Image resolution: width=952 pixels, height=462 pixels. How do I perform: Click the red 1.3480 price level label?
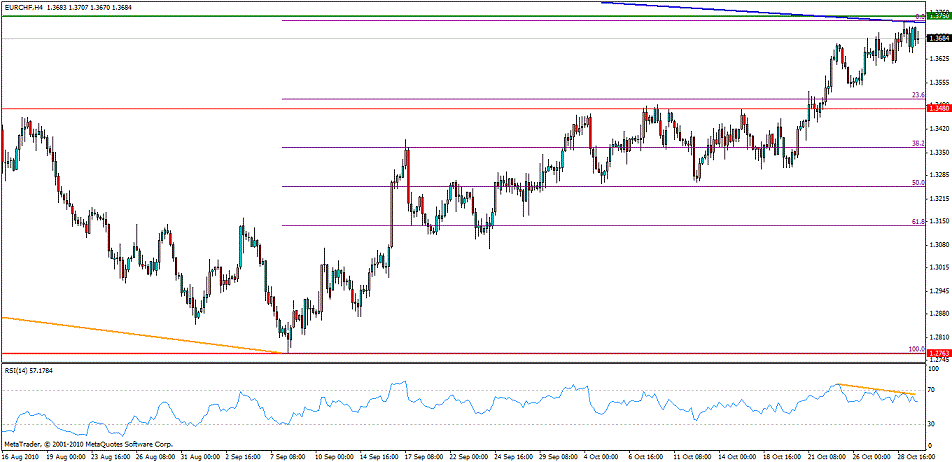pos(939,108)
